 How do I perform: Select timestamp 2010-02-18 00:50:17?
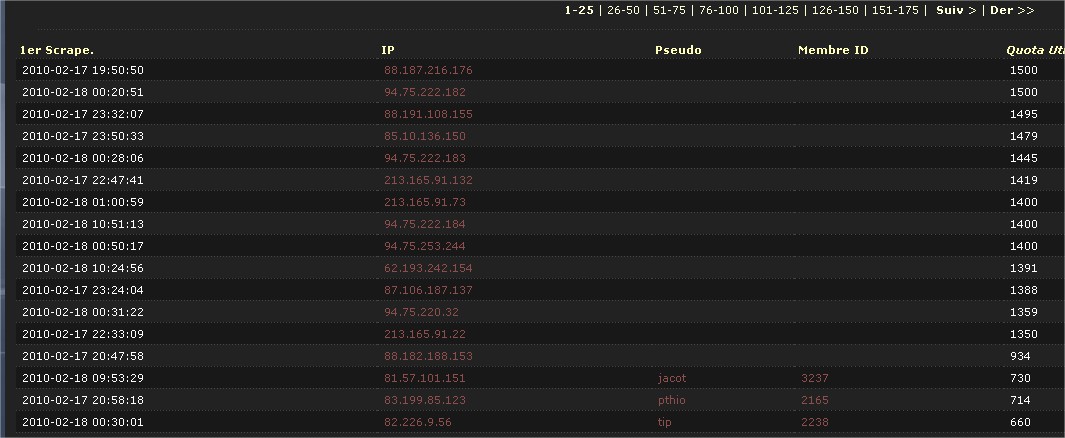click(83, 246)
